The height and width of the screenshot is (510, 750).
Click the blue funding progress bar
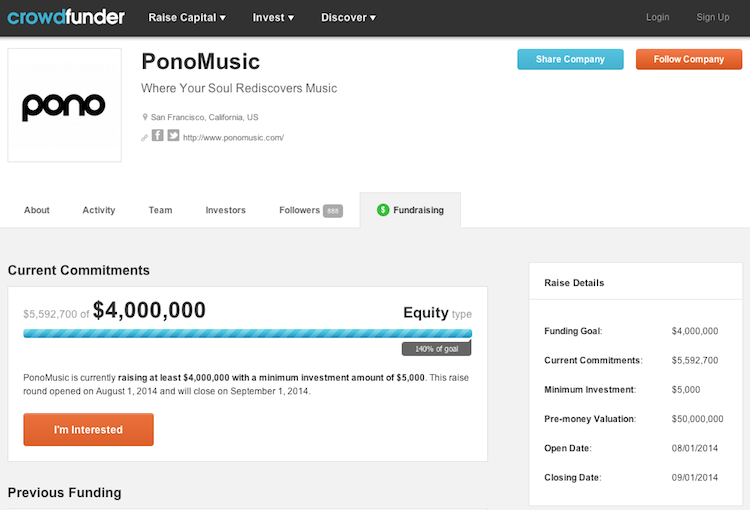click(248, 333)
